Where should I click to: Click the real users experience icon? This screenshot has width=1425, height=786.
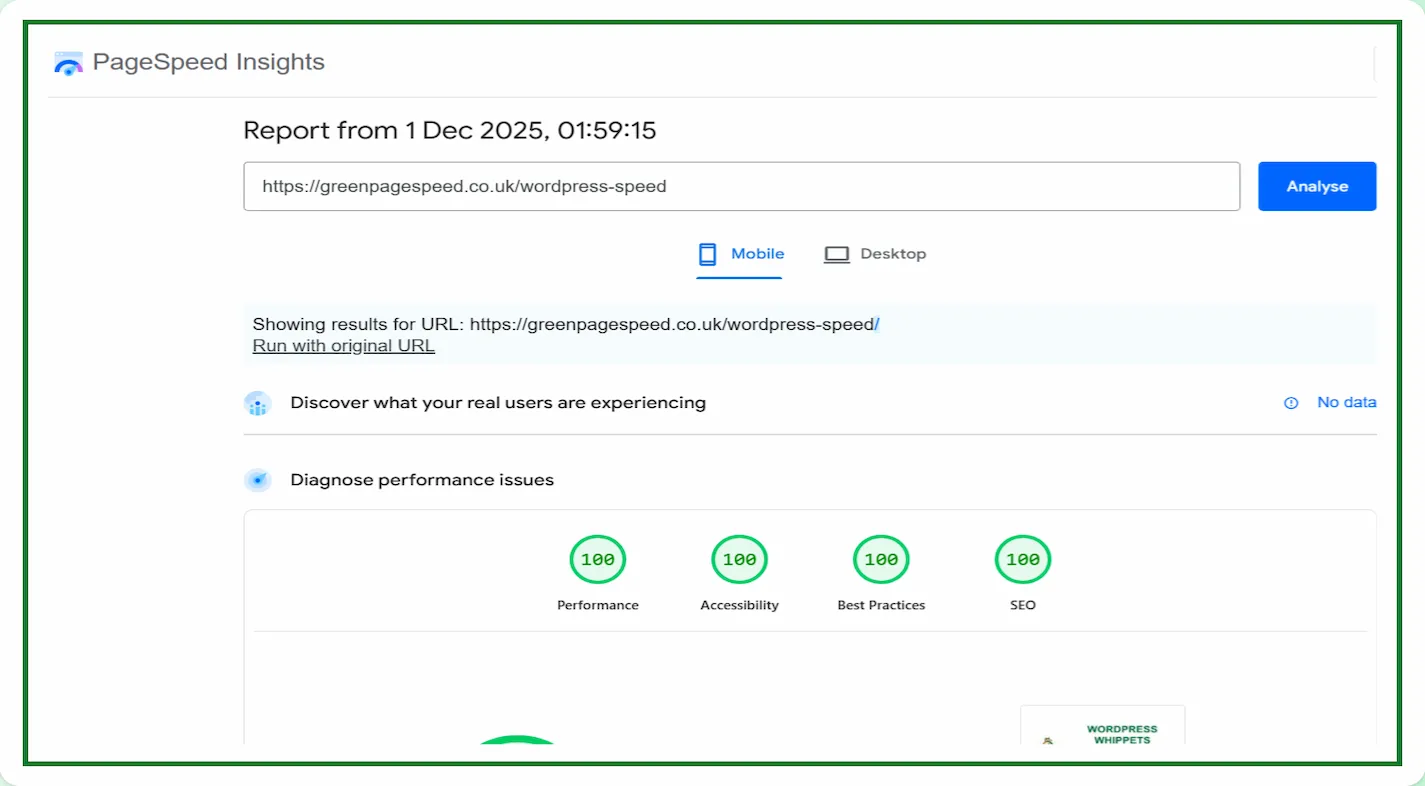point(258,404)
